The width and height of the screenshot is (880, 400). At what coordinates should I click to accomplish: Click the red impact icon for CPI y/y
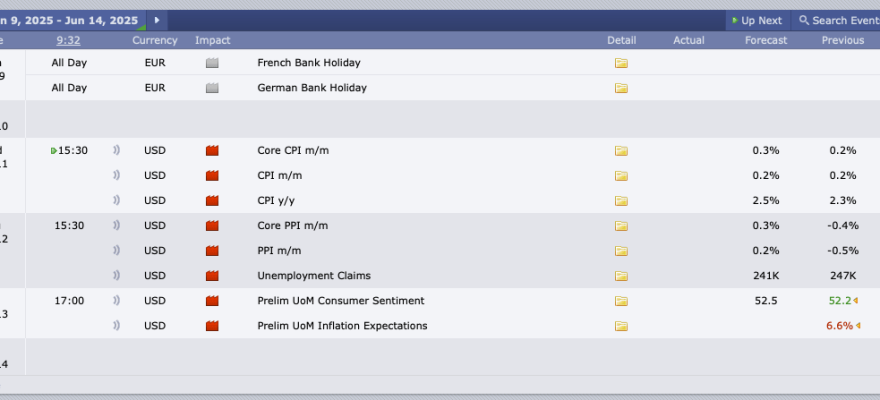(212, 200)
